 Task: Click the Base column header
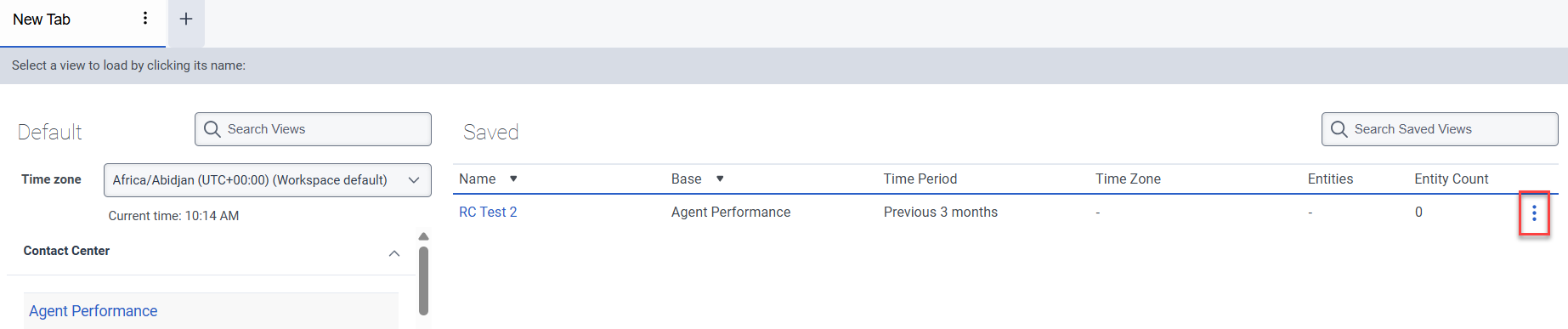[687, 179]
